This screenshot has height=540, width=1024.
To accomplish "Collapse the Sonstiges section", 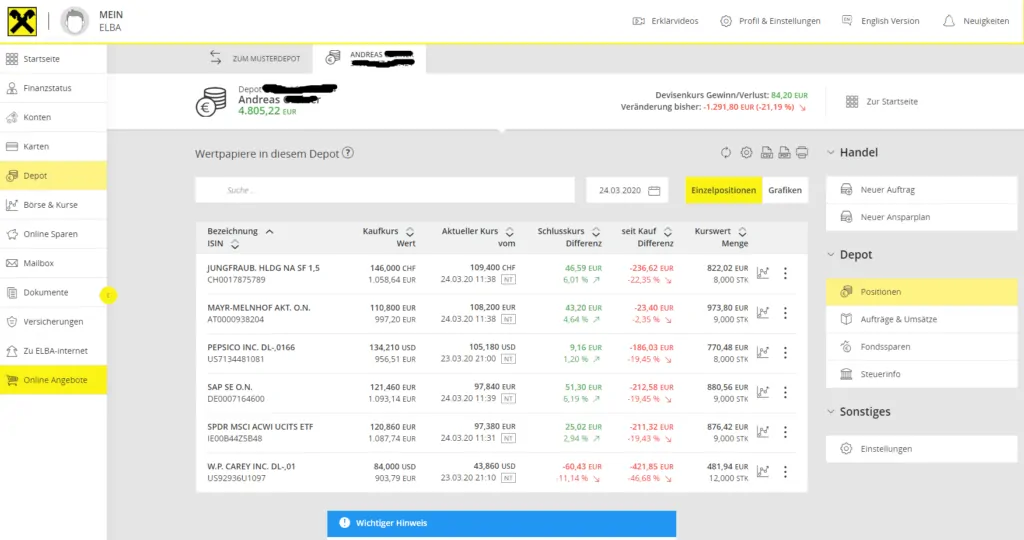I will click(x=858, y=411).
